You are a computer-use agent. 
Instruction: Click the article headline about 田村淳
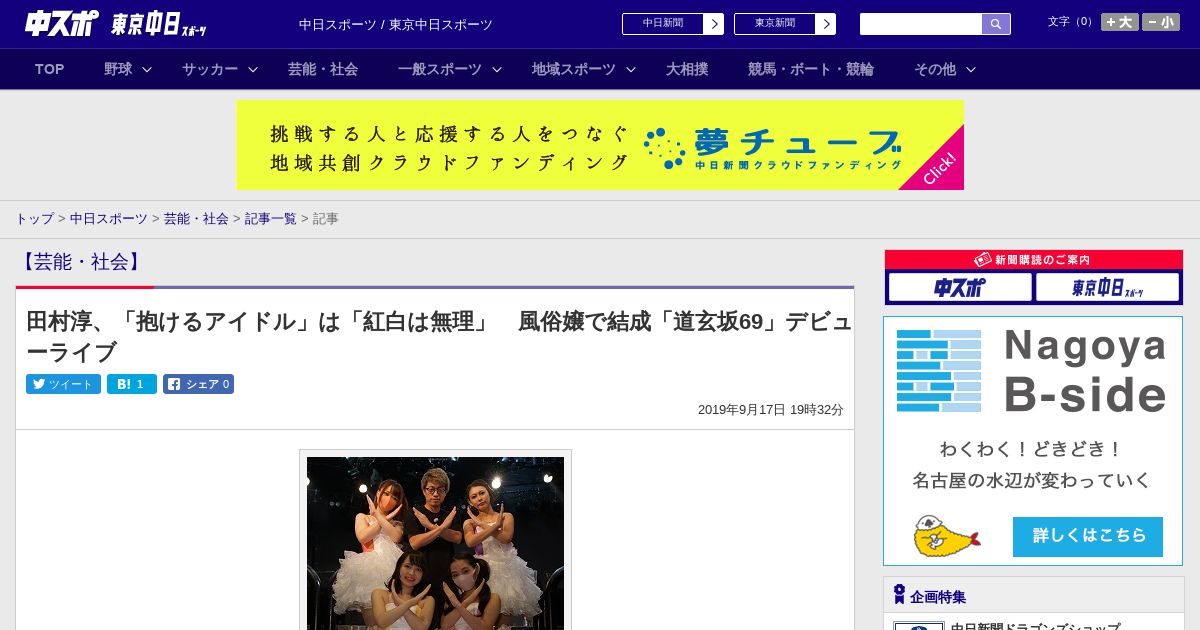click(438, 336)
